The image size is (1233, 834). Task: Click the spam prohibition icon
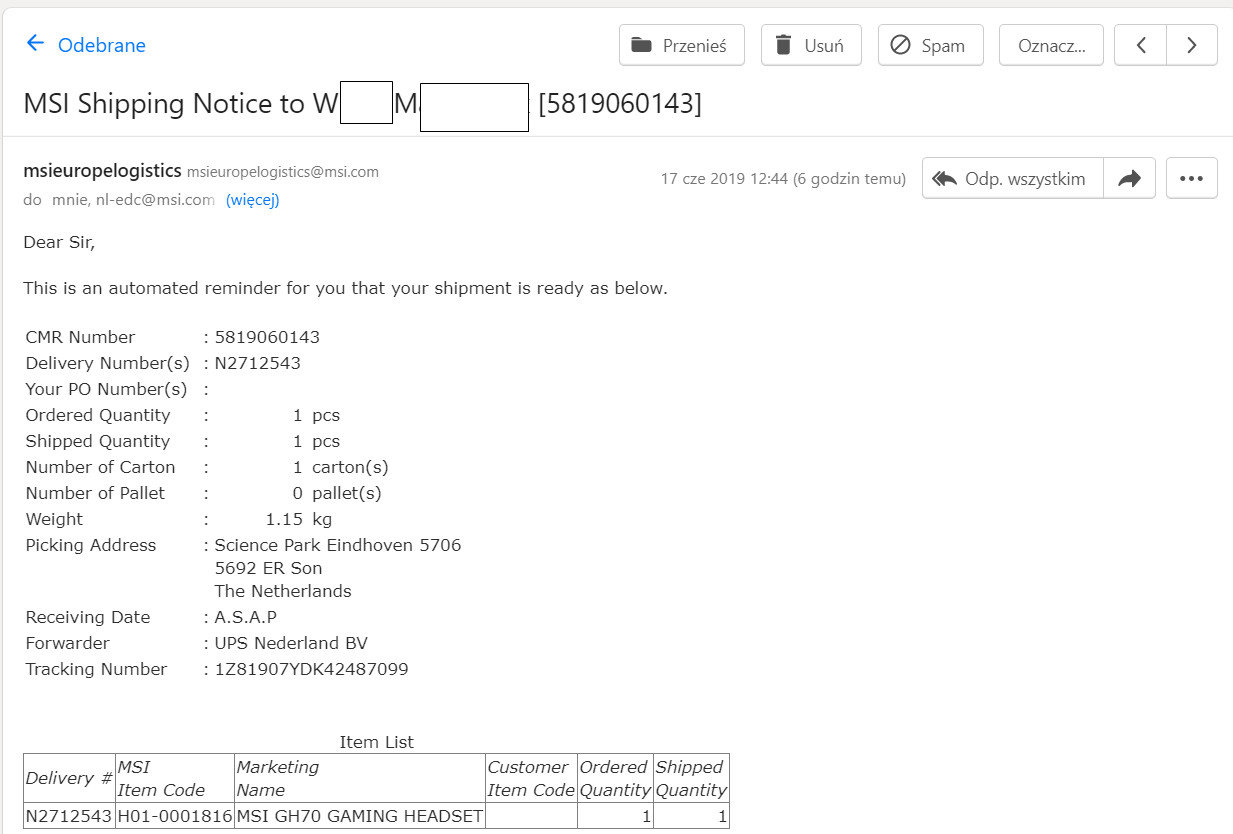pyautogui.click(x=900, y=45)
